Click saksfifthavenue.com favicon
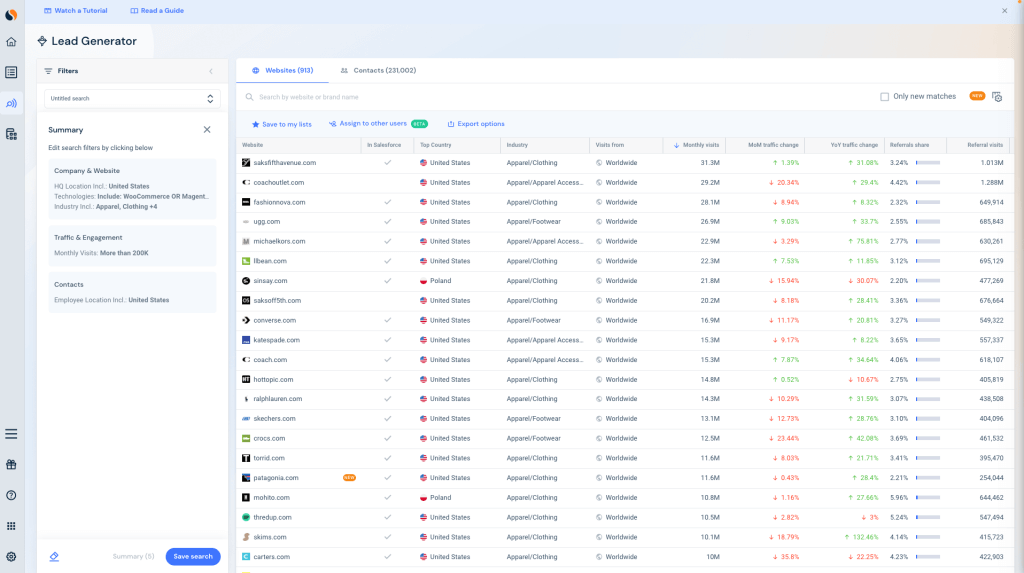 click(246, 163)
